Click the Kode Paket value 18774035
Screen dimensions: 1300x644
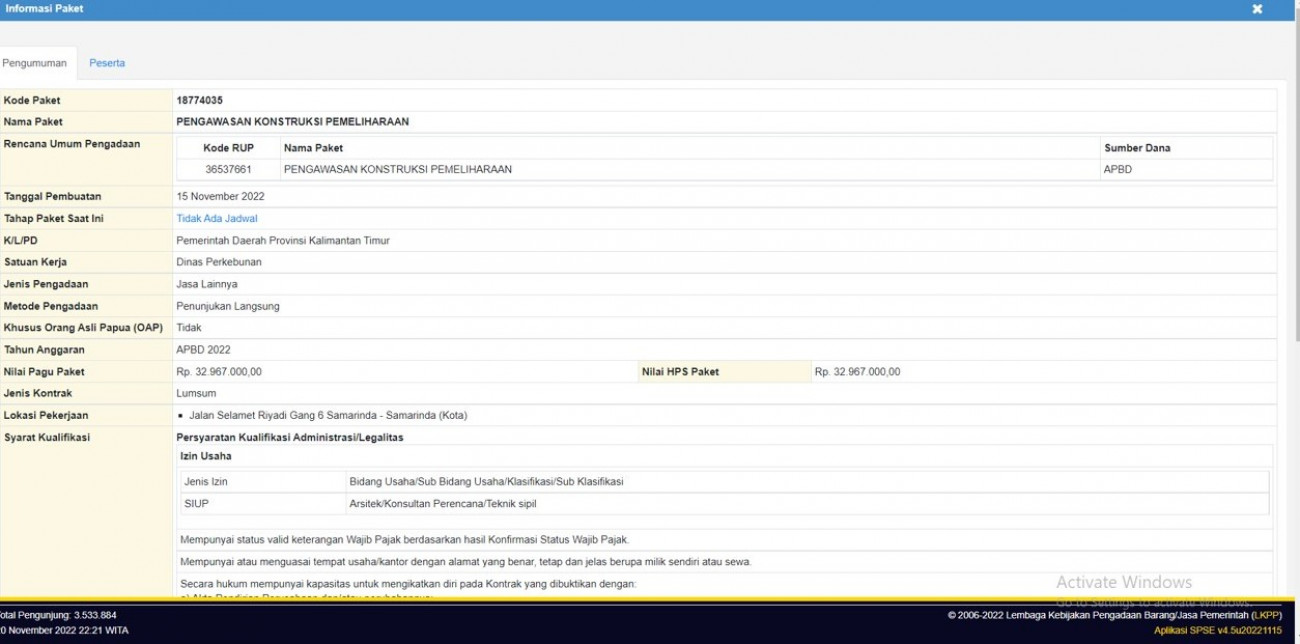point(200,100)
